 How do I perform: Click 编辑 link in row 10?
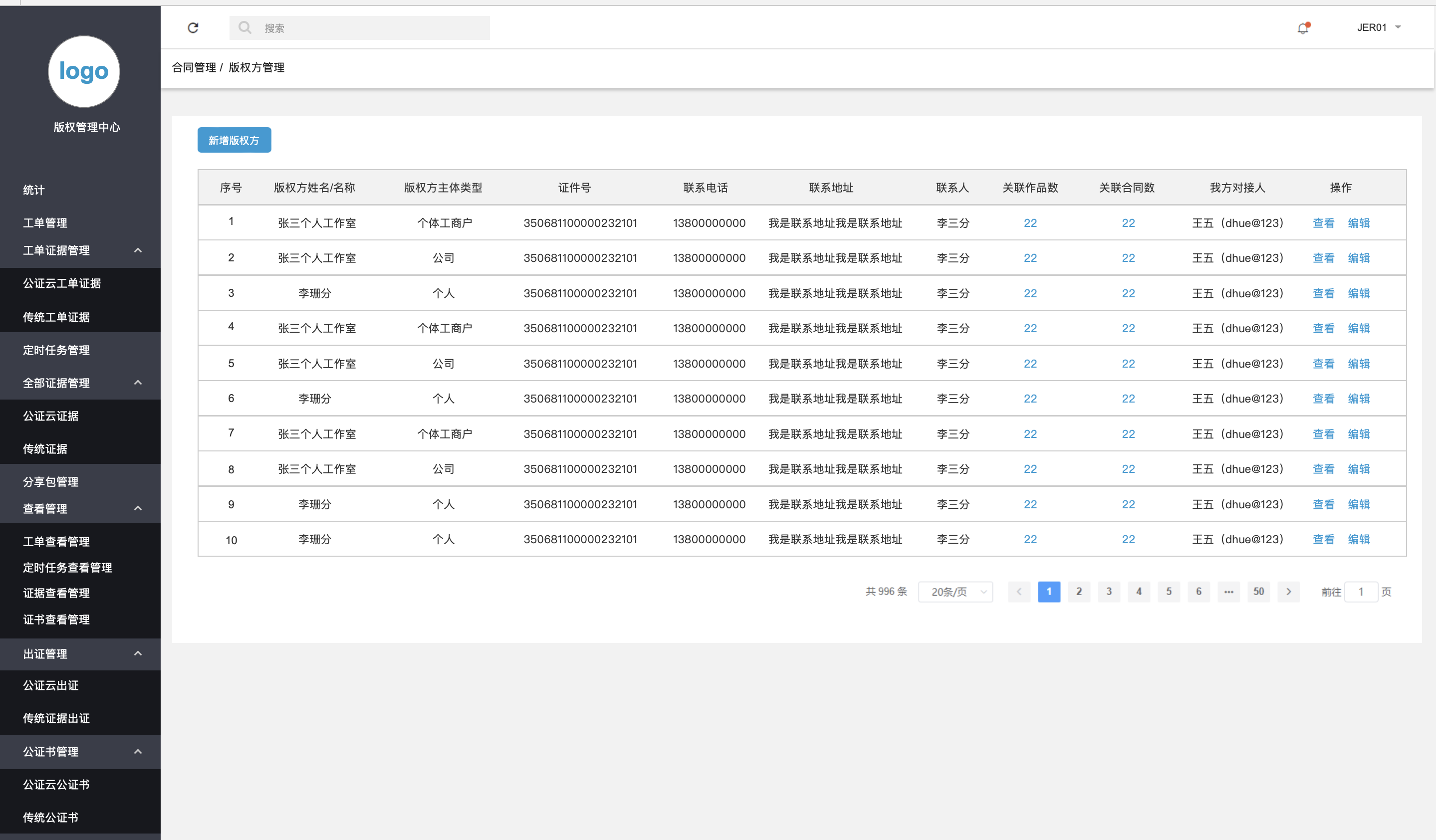(x=1359, y=539)
